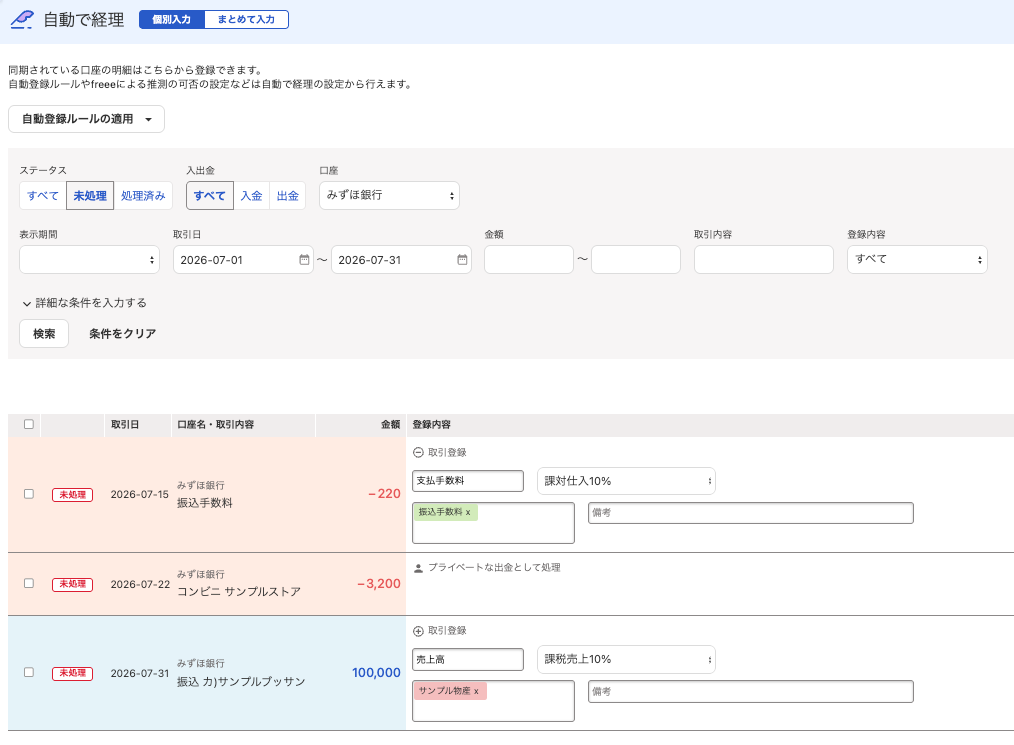Select ステータス filter 未処理
Viewport: 1014px width, 745px height.
coord(90,195)
